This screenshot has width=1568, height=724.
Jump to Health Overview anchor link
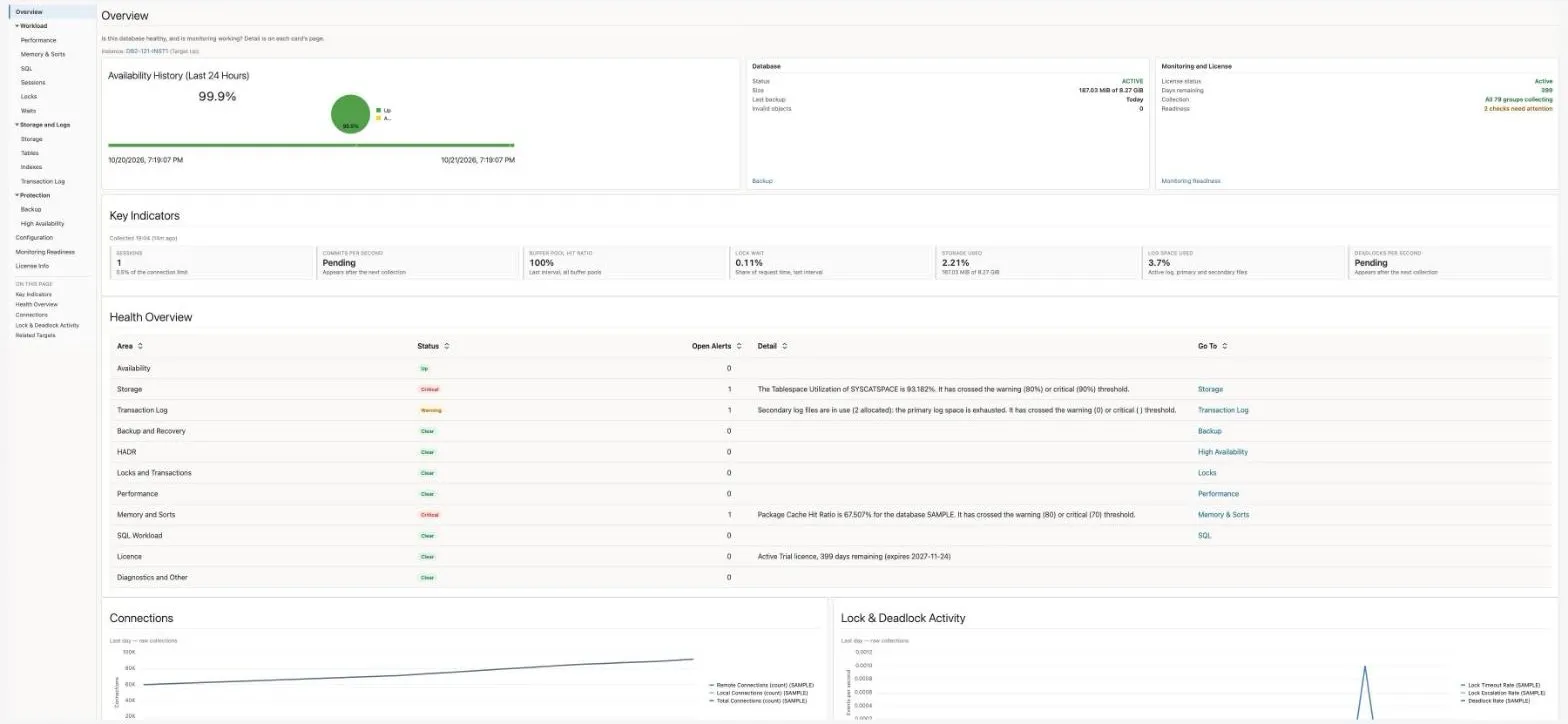(37, 304)
